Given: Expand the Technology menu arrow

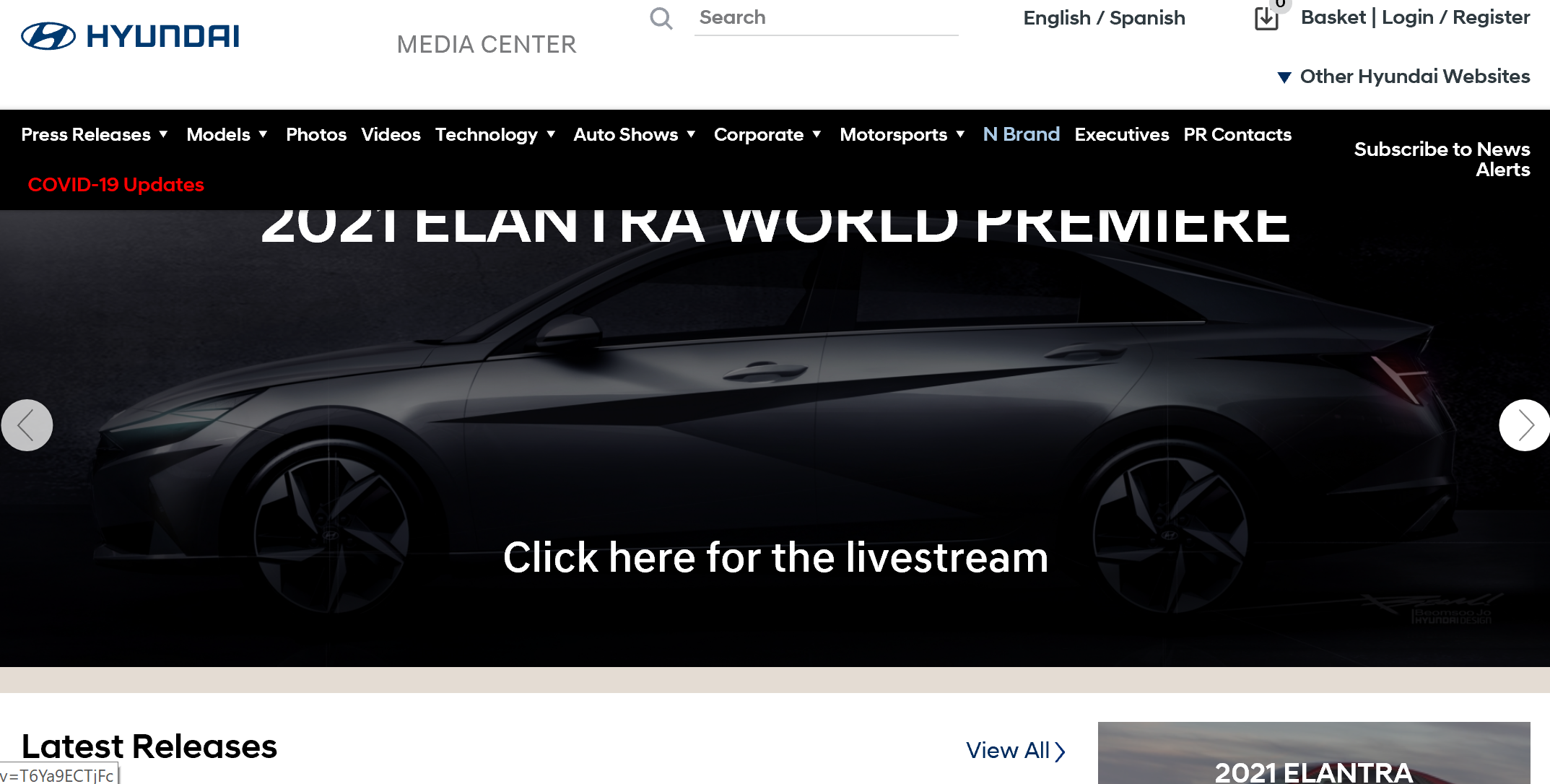Looking at the screenshot, I should point(551,134).
